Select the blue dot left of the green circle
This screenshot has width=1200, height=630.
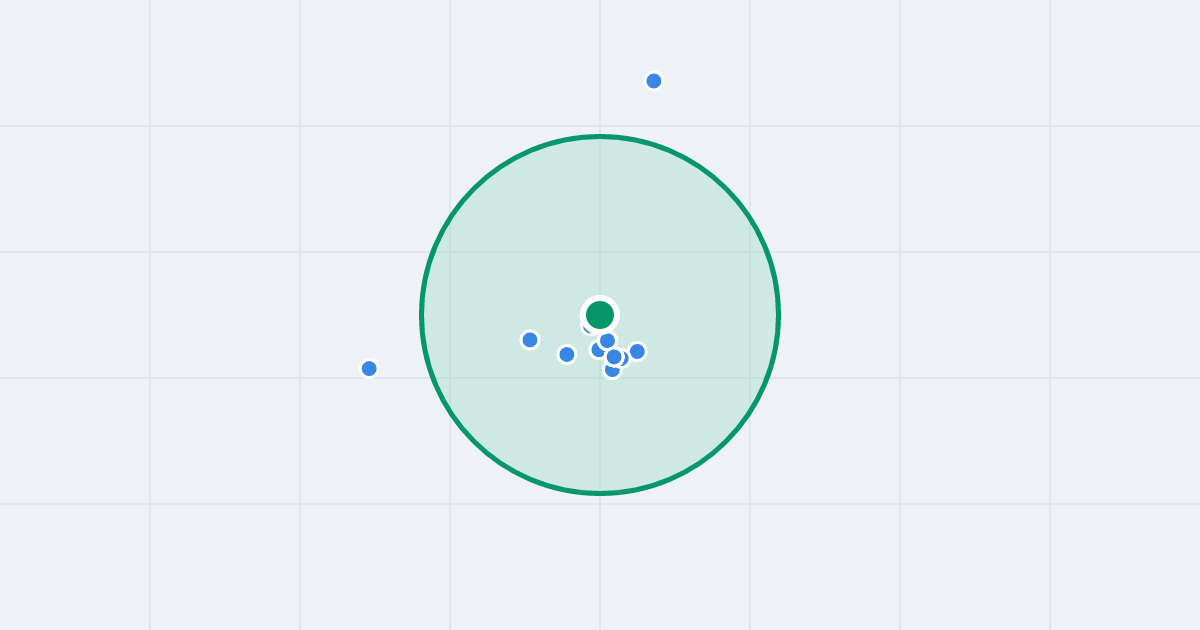pyautogui.click(x=369, y=368)
